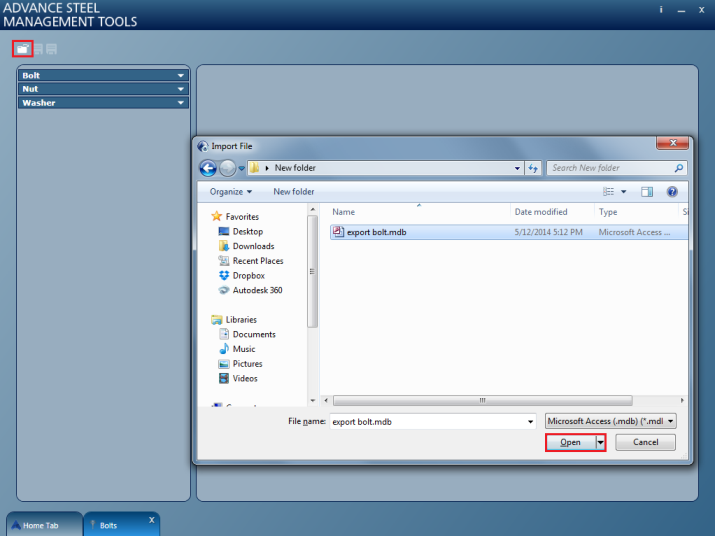
Task: Open Videos library
Action: pos(245,378)
